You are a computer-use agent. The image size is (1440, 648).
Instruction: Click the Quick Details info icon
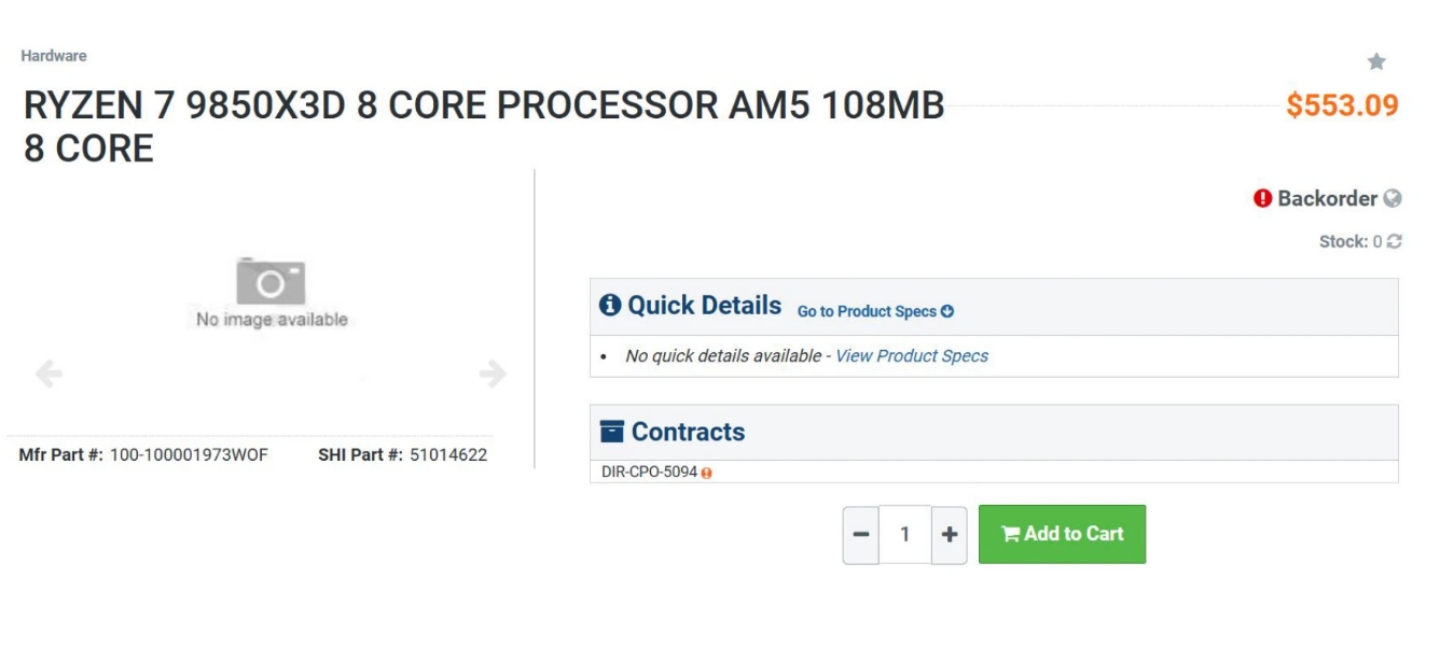[612, 305]
